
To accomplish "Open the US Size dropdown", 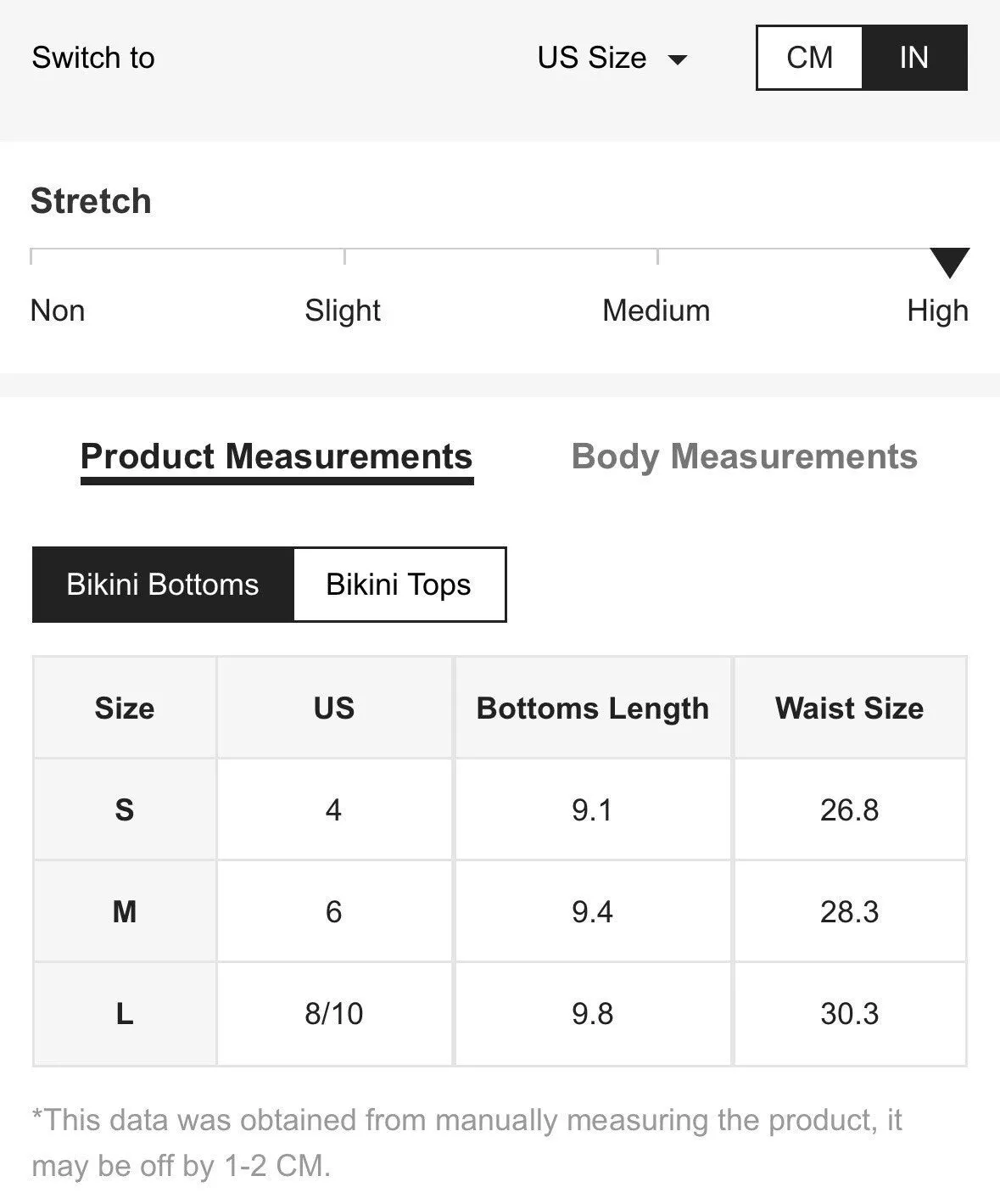I will 612,58.
